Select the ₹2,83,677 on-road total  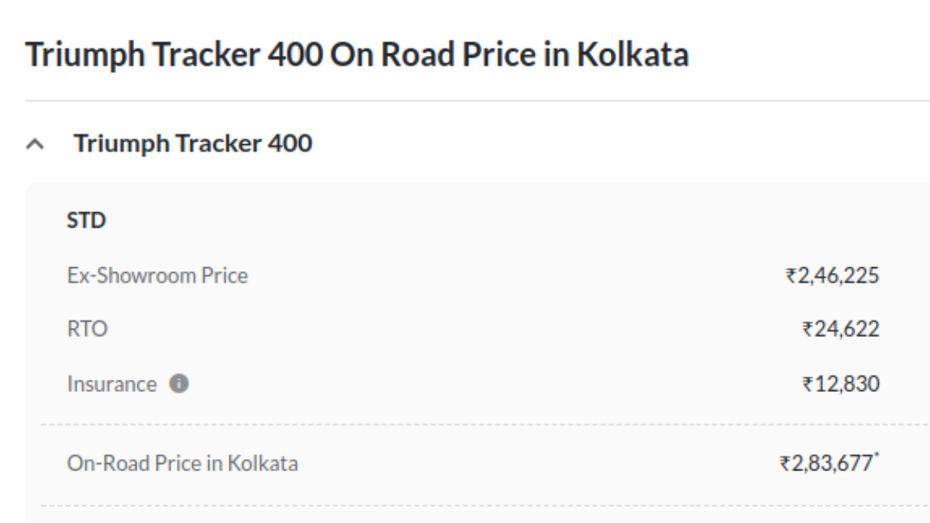point(826,463)
